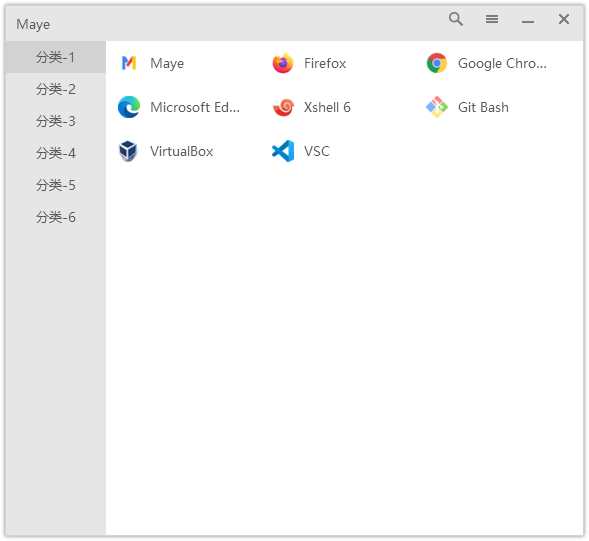Click the VirtualBox cube icon
This screenshot has width=589, height=541.
(x=128, y=151)
